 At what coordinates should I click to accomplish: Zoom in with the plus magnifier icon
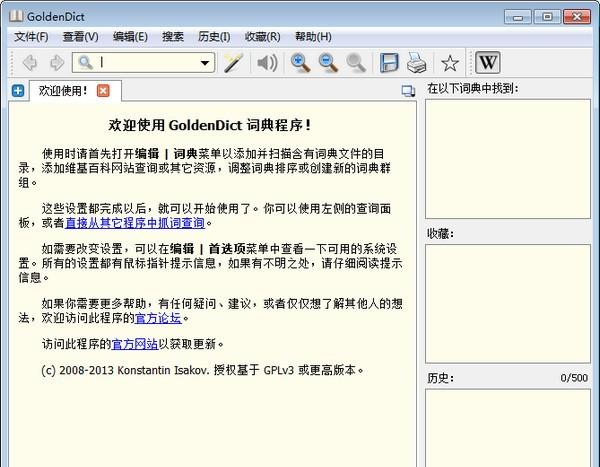(300, 63)
